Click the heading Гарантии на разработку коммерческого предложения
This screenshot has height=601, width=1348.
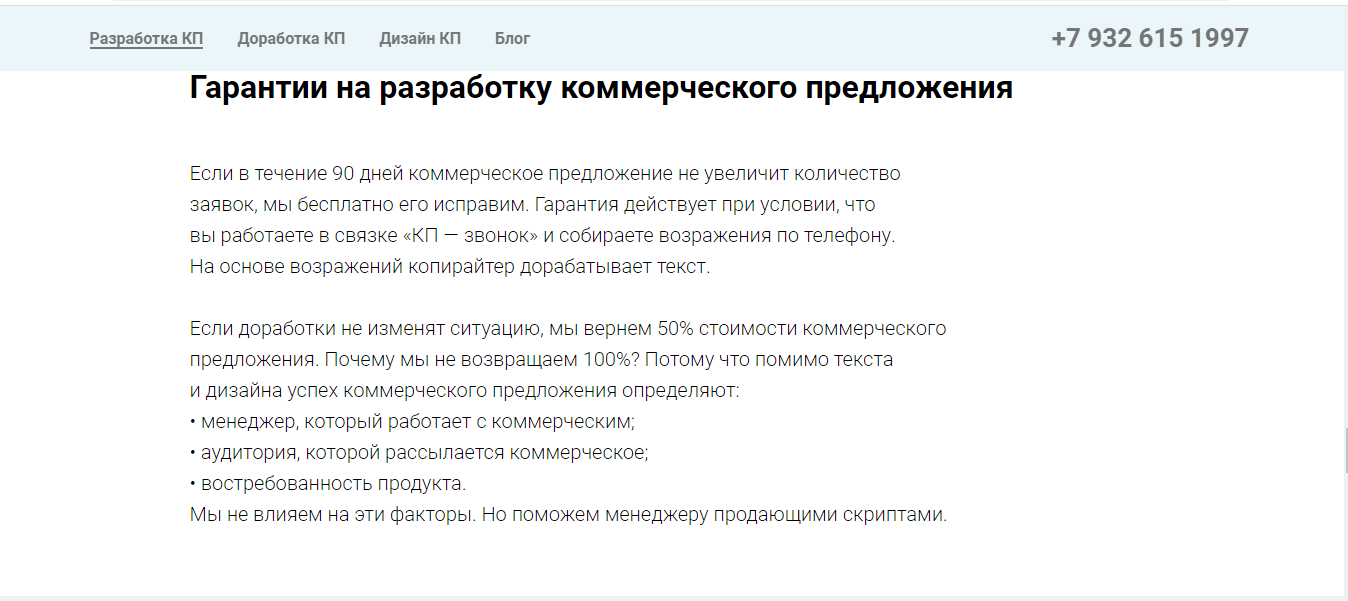coord(599,88)
